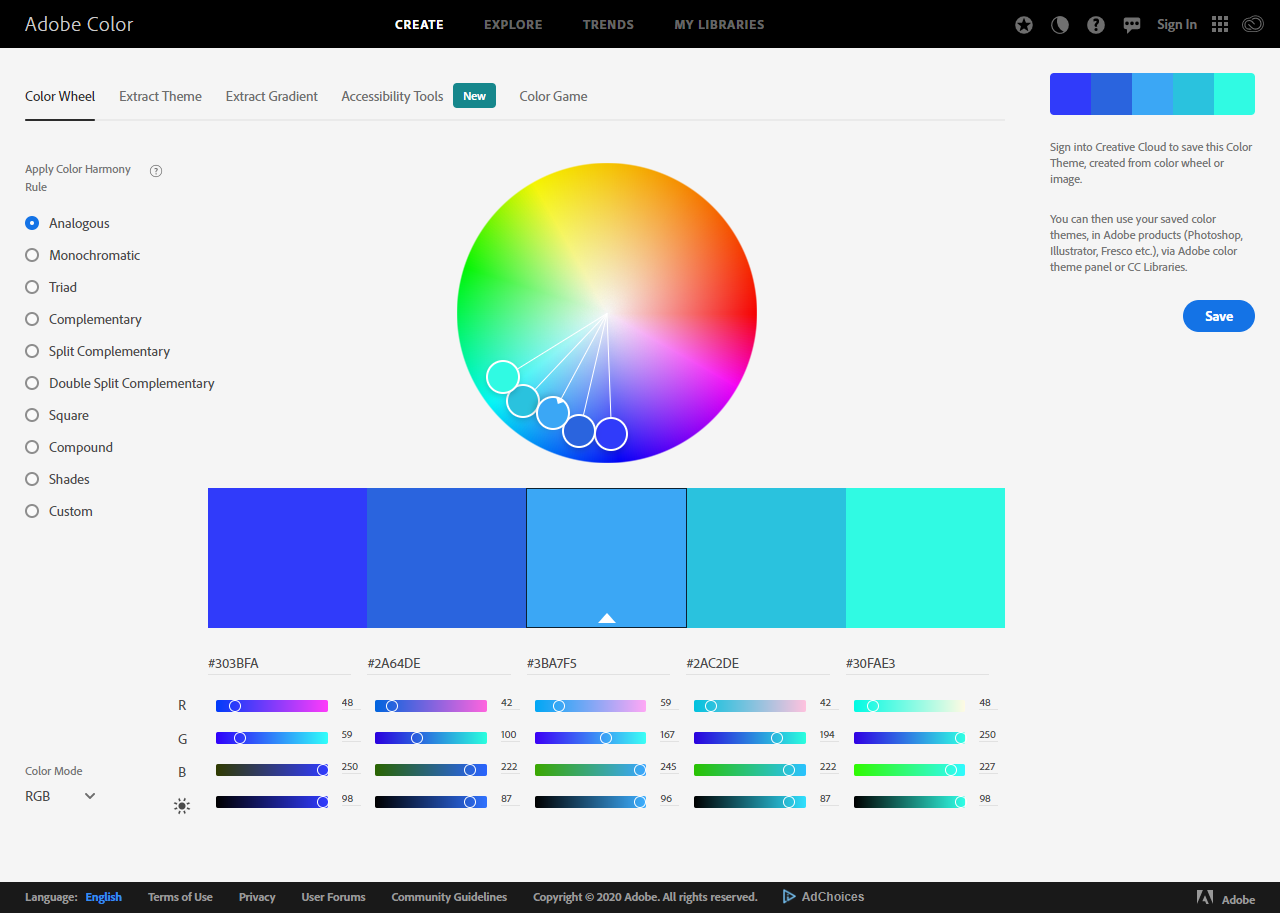Click the Save button
Viewport: 1280px width, 913px height.
click(1218, 316)
